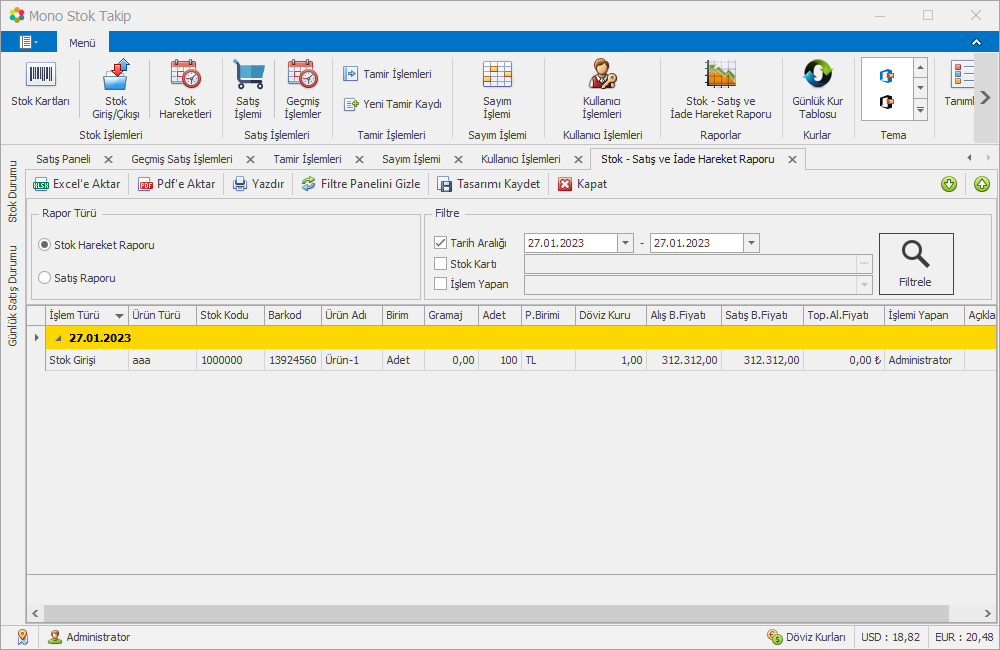Switch to the Tamir İşlemleri tab
Screen dimensions: 1000x650
tap(307, 159)
